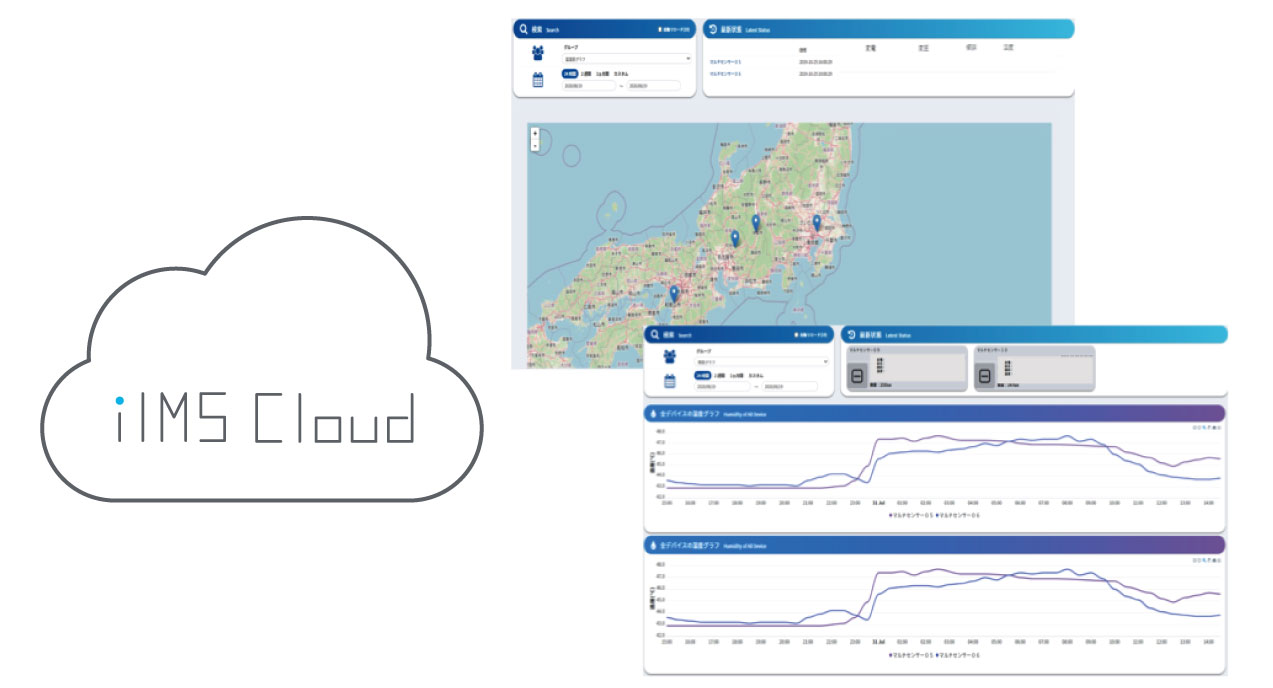Click the iIMS Cloud logo
Image resolution: width=1273 pixels, height=688 pixels.
262,360
